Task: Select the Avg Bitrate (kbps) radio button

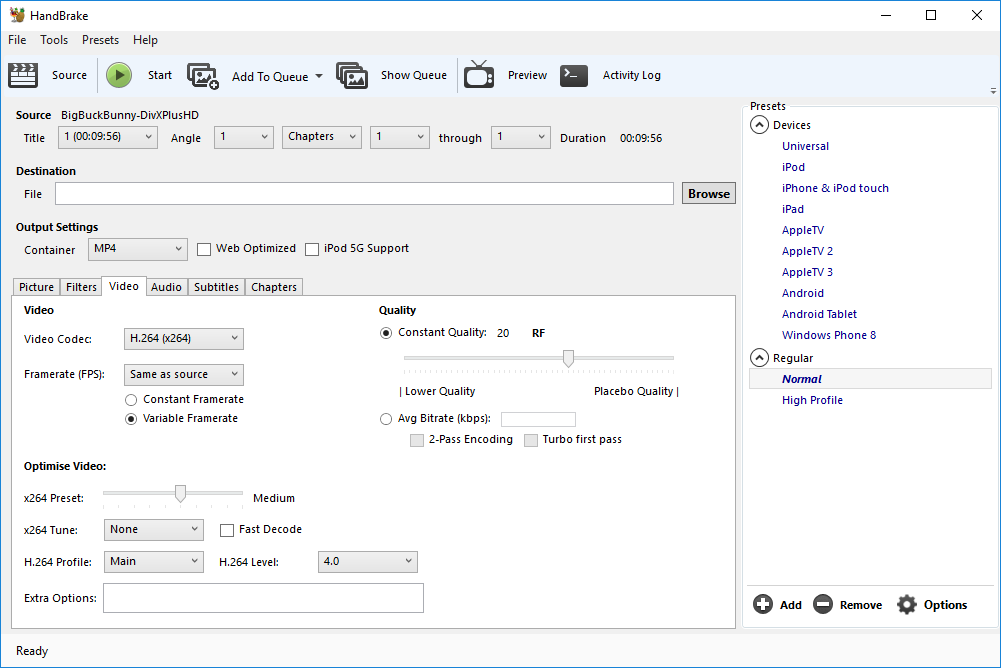Action: coord(386,419)
